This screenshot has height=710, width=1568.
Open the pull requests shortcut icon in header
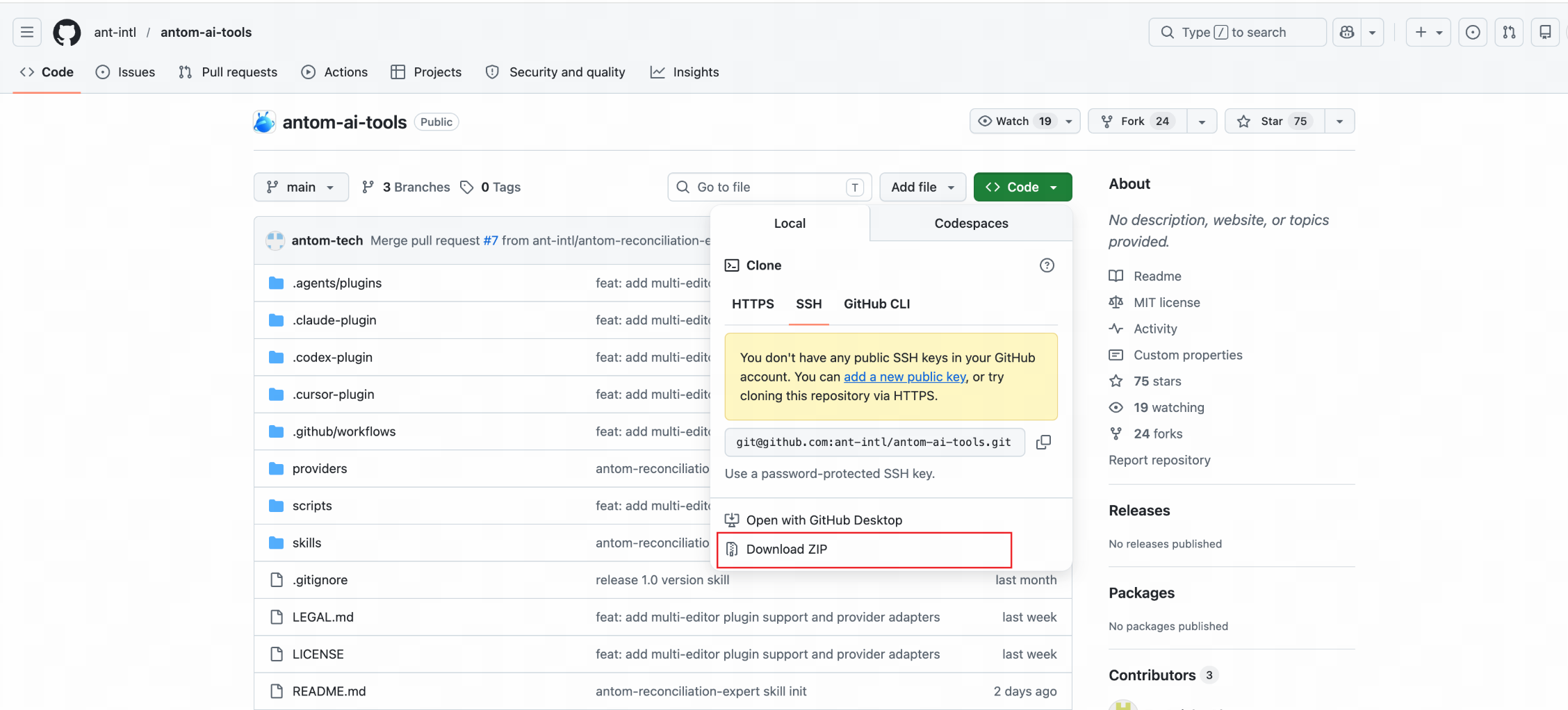[1509, 32]
